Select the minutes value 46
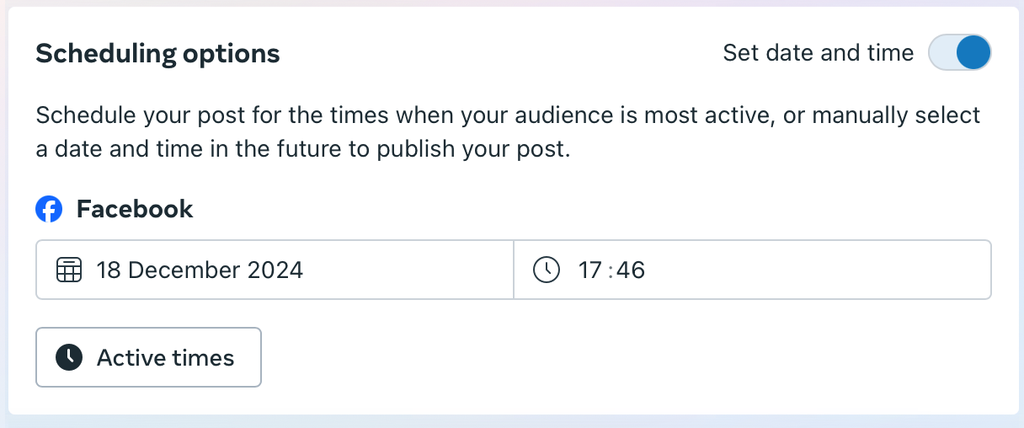This screenshot has width=1024, height=428. 631,270
